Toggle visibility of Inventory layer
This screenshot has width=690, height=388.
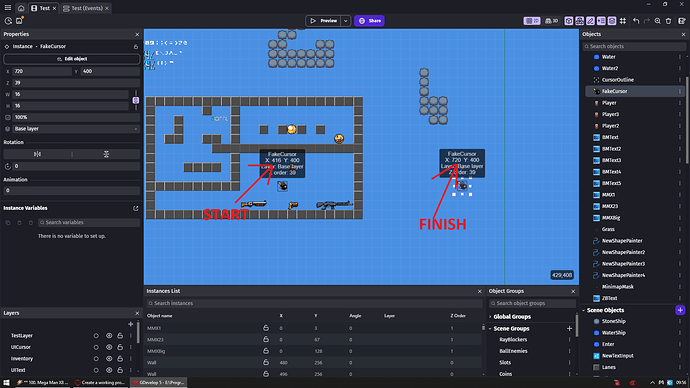109,359
